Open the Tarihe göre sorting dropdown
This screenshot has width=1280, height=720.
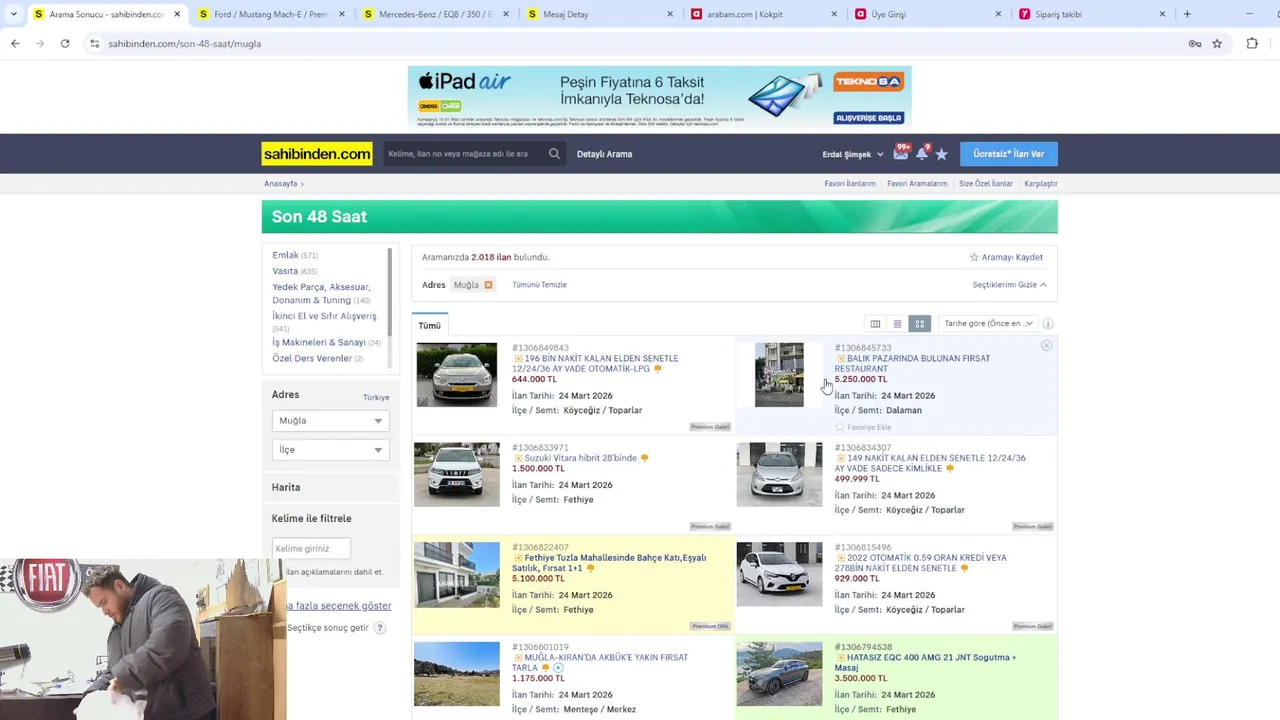pyautogui.click(x=988, y=324)
